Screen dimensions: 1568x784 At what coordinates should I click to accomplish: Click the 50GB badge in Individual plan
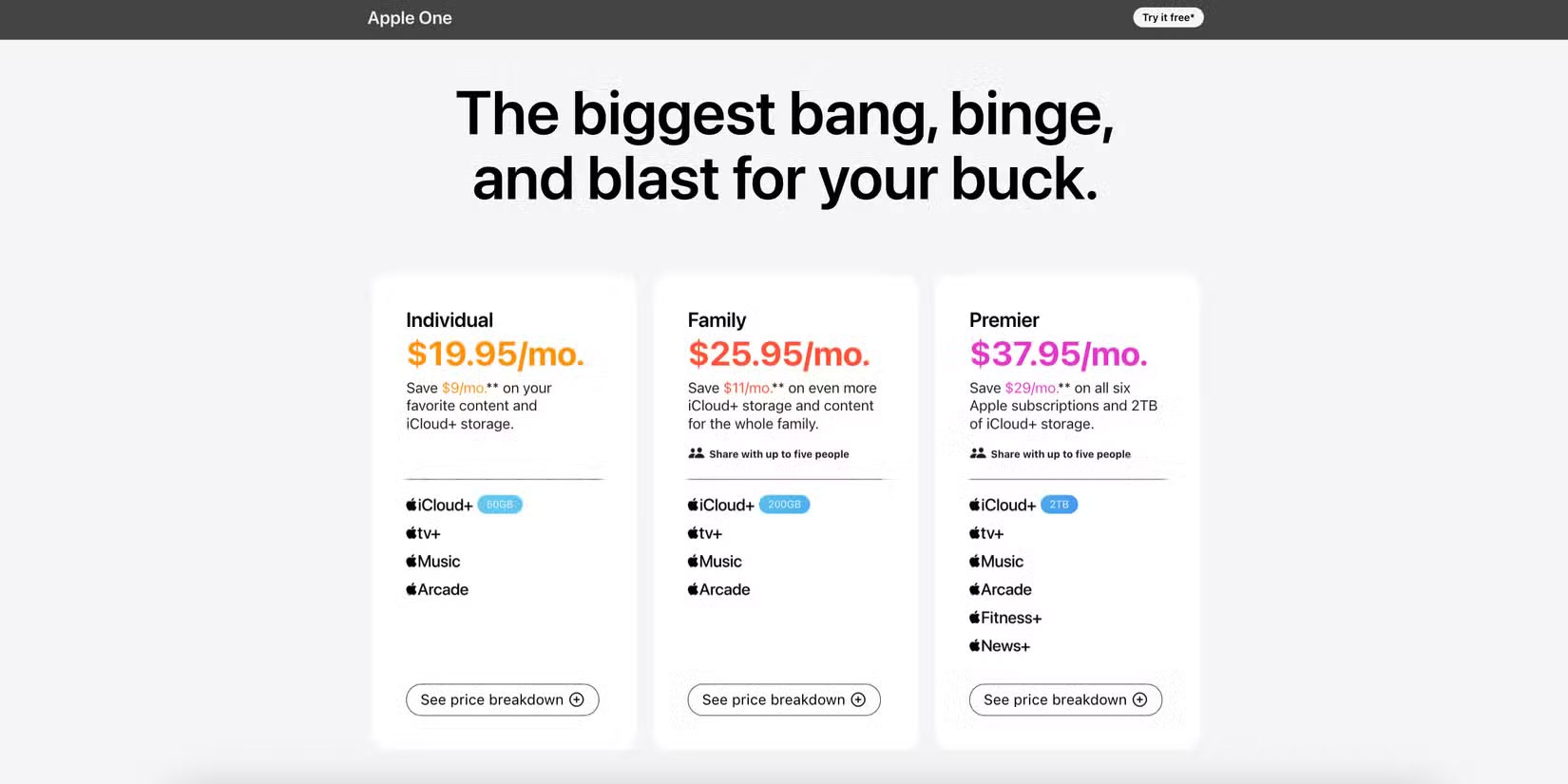(x=500, y=505)
